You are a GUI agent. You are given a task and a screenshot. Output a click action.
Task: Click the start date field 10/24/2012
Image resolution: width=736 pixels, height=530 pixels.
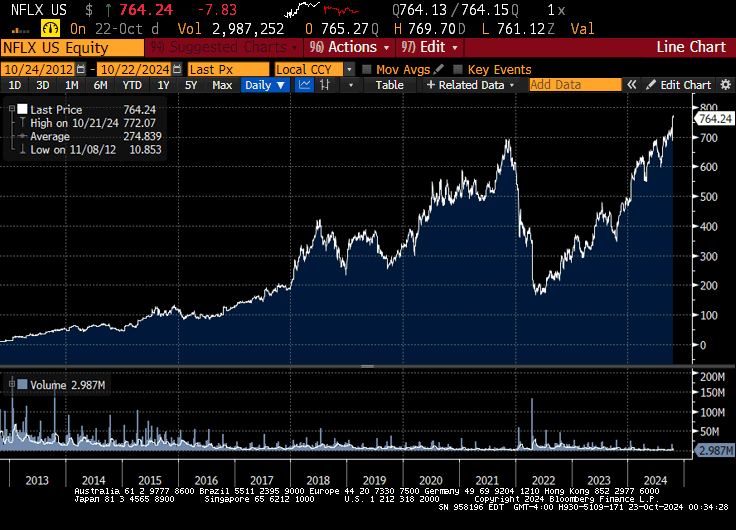[38, 69]
